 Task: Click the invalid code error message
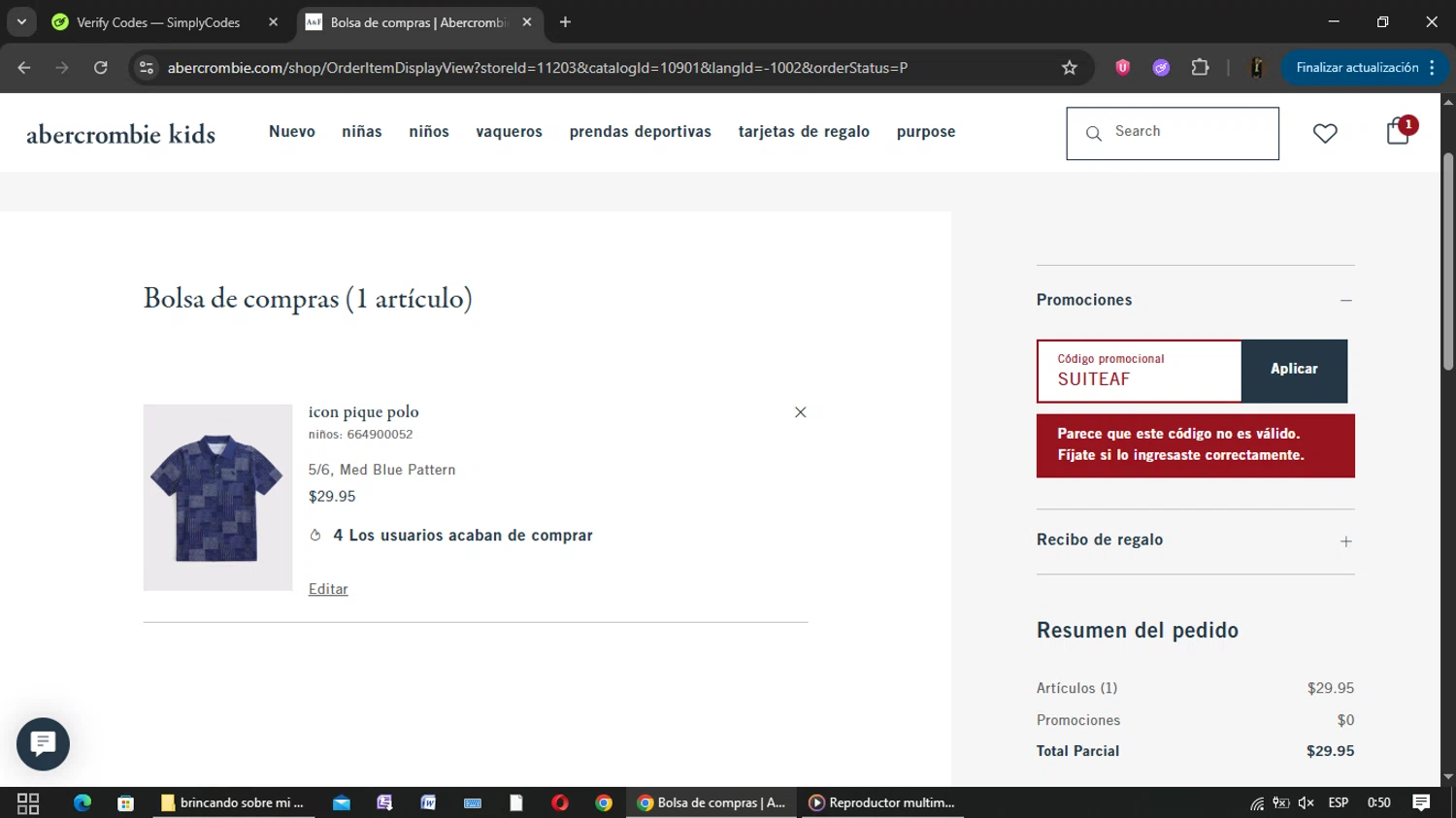coord(1196,445)
